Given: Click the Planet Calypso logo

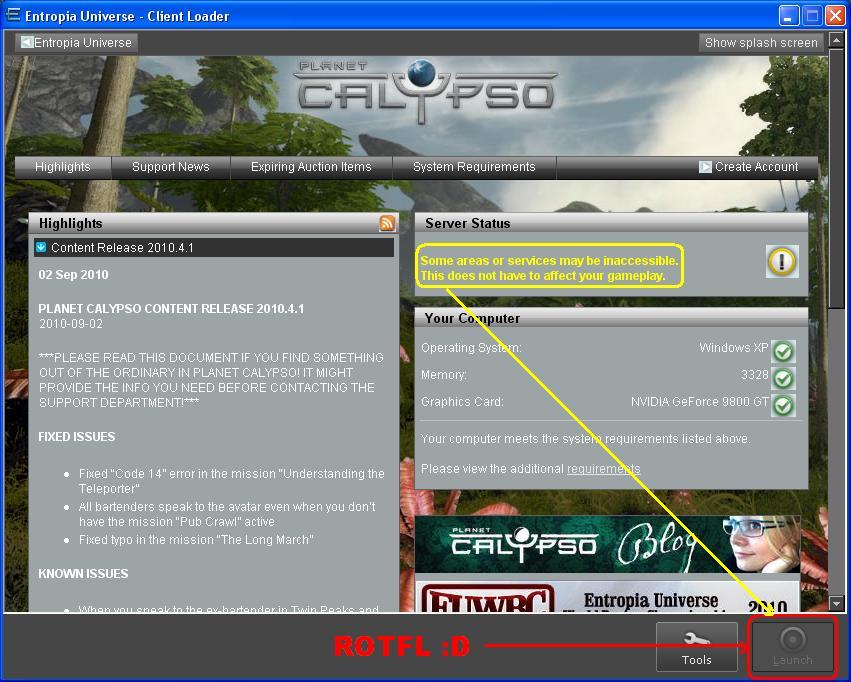Looking at the screenshot, I should tap(426, 90).
